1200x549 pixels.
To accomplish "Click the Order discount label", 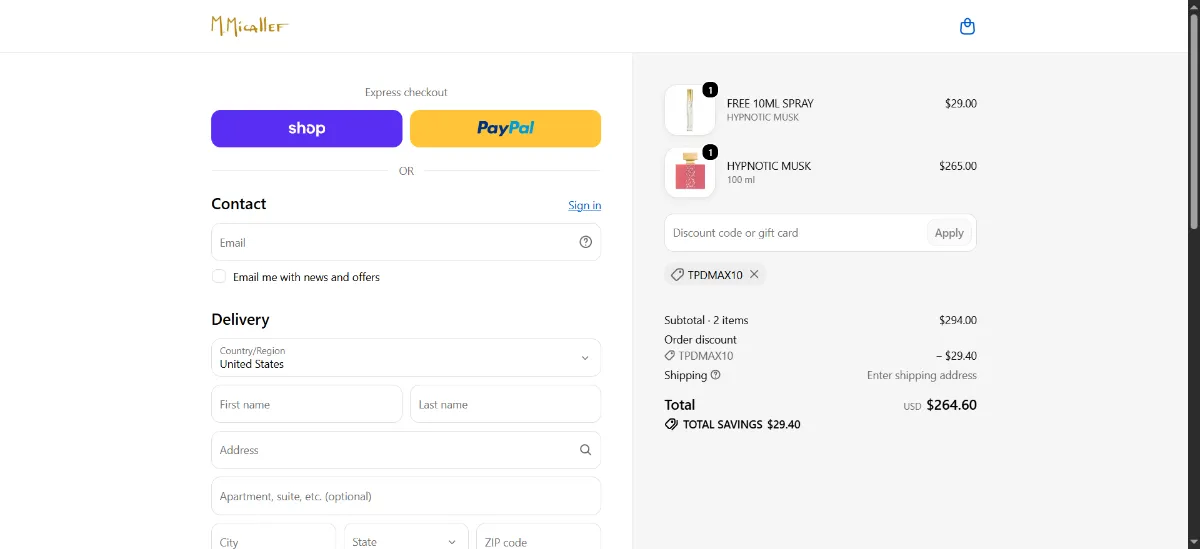I will [700, 340].
